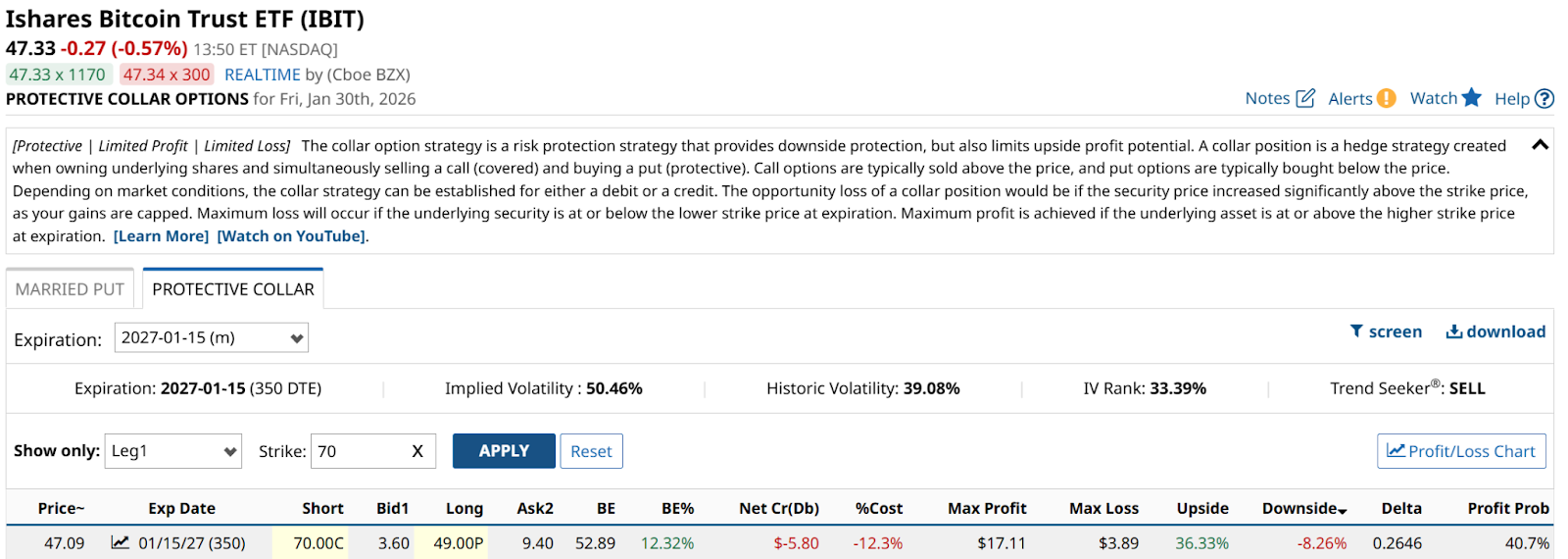1568x559 pixels.
Task: Click the Watch star icon
Action: tap(1471, 97)
